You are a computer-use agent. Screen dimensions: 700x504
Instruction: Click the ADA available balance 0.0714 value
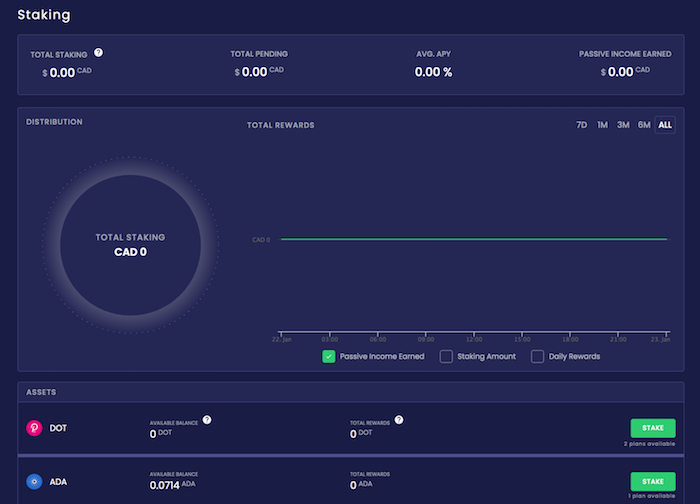coord(164,485)
